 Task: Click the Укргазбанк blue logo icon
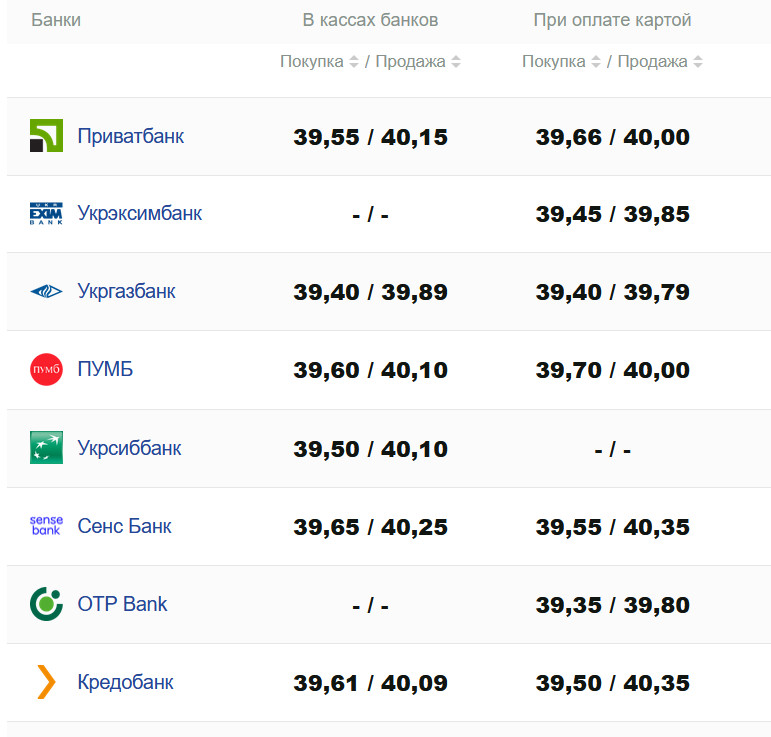point(46,292)
